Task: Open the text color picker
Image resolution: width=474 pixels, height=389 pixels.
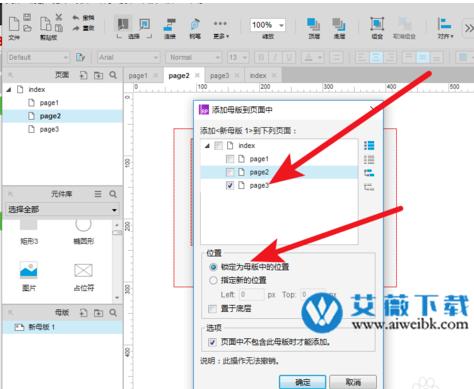Action: click(x=312, y=57)
